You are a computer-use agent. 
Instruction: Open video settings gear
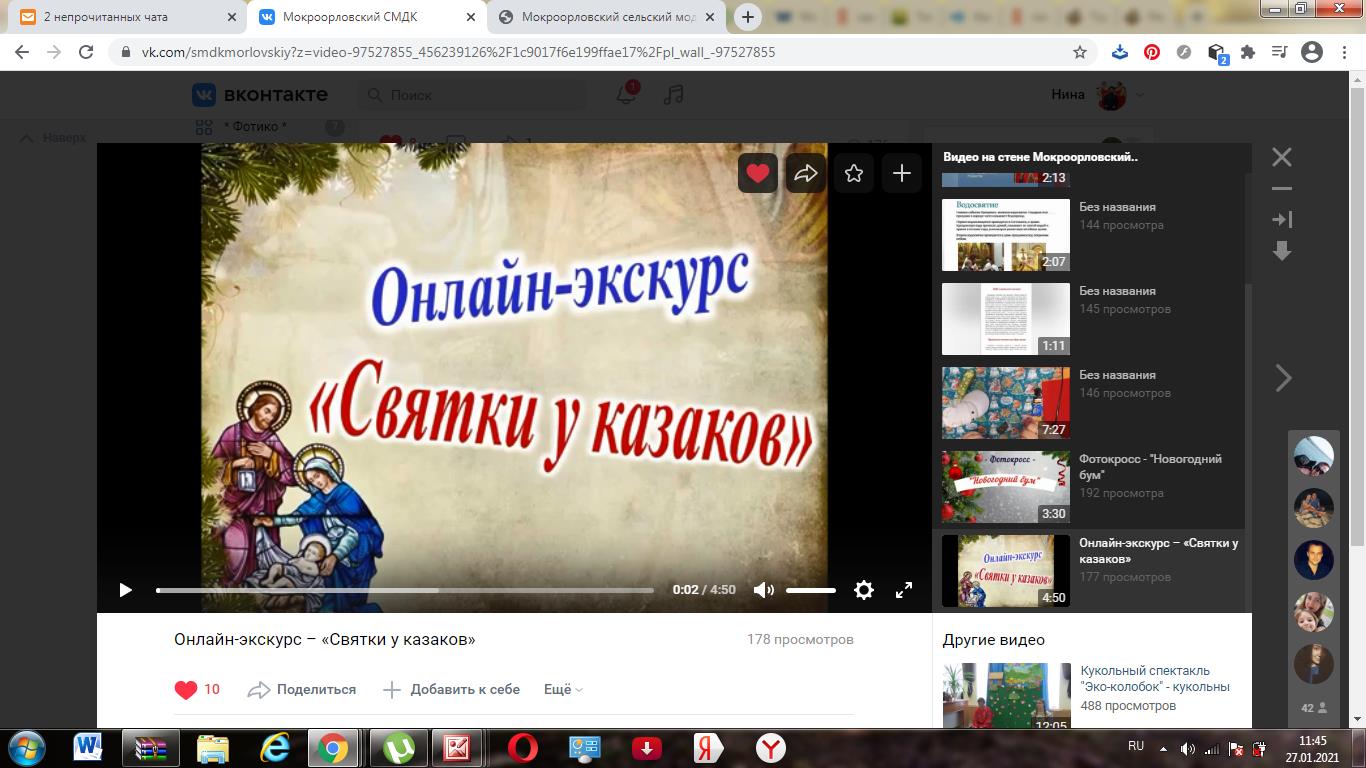tap(864, 590)
